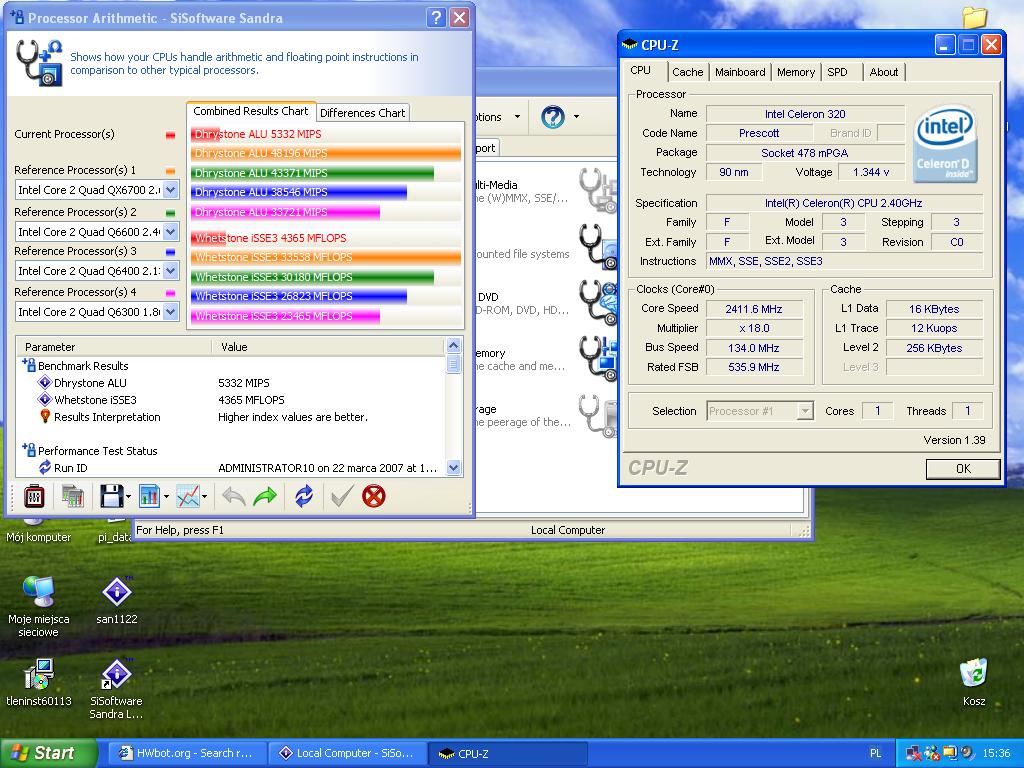Open the Kosz recycle bin icon

click(974, 682)
